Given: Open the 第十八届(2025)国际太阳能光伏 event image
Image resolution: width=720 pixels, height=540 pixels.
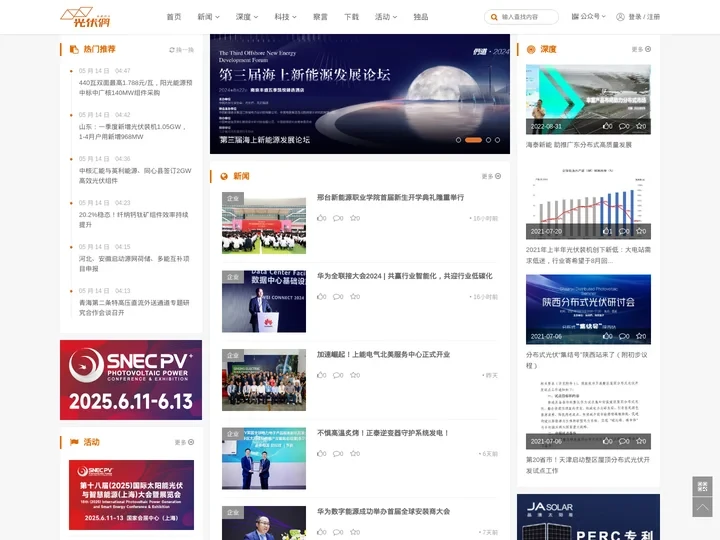Looking at the screenshot, I should [x=131, y=495].
